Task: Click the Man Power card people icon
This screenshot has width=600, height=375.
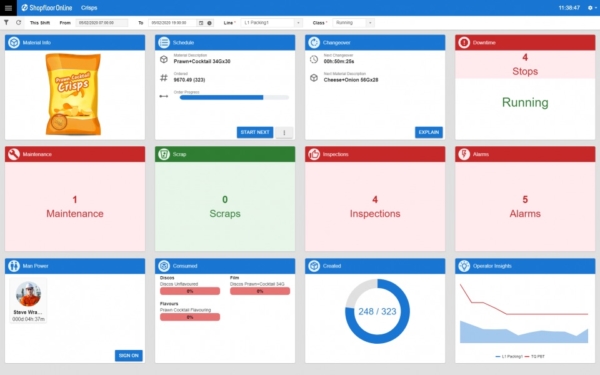Action: coord(14,266)
